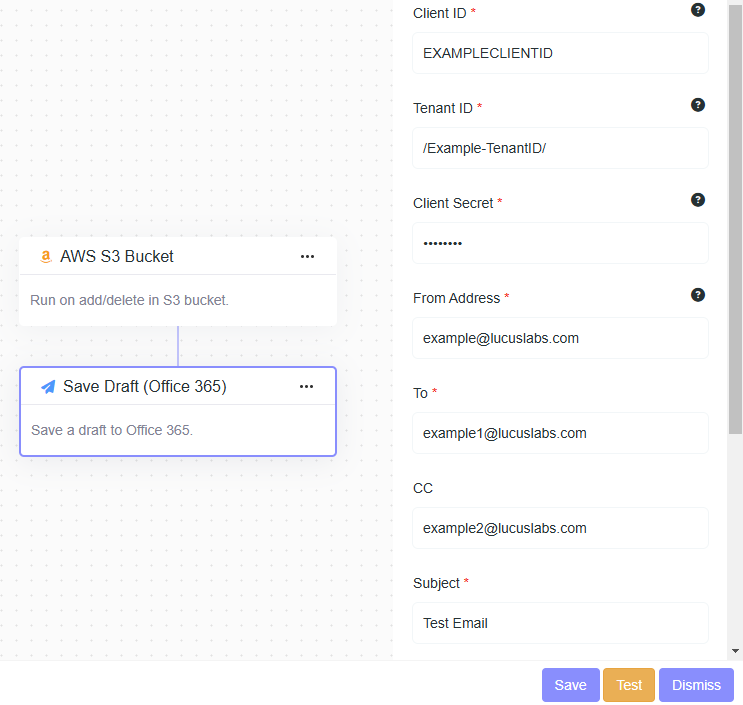The width and height of the screenshot is (743, 705).
Task: Click the Subject field containing Test Email
Action: [560, 623]
